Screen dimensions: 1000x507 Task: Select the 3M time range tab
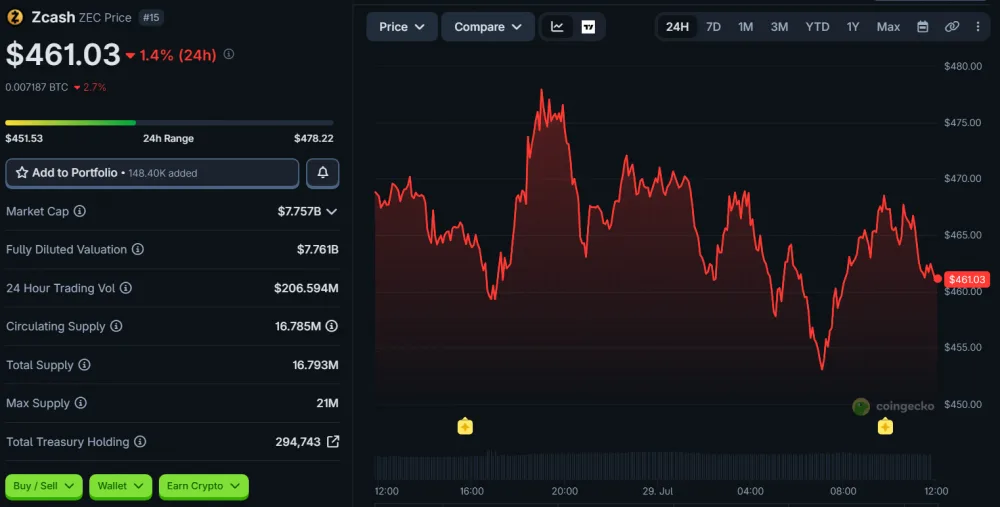(779, 27)
